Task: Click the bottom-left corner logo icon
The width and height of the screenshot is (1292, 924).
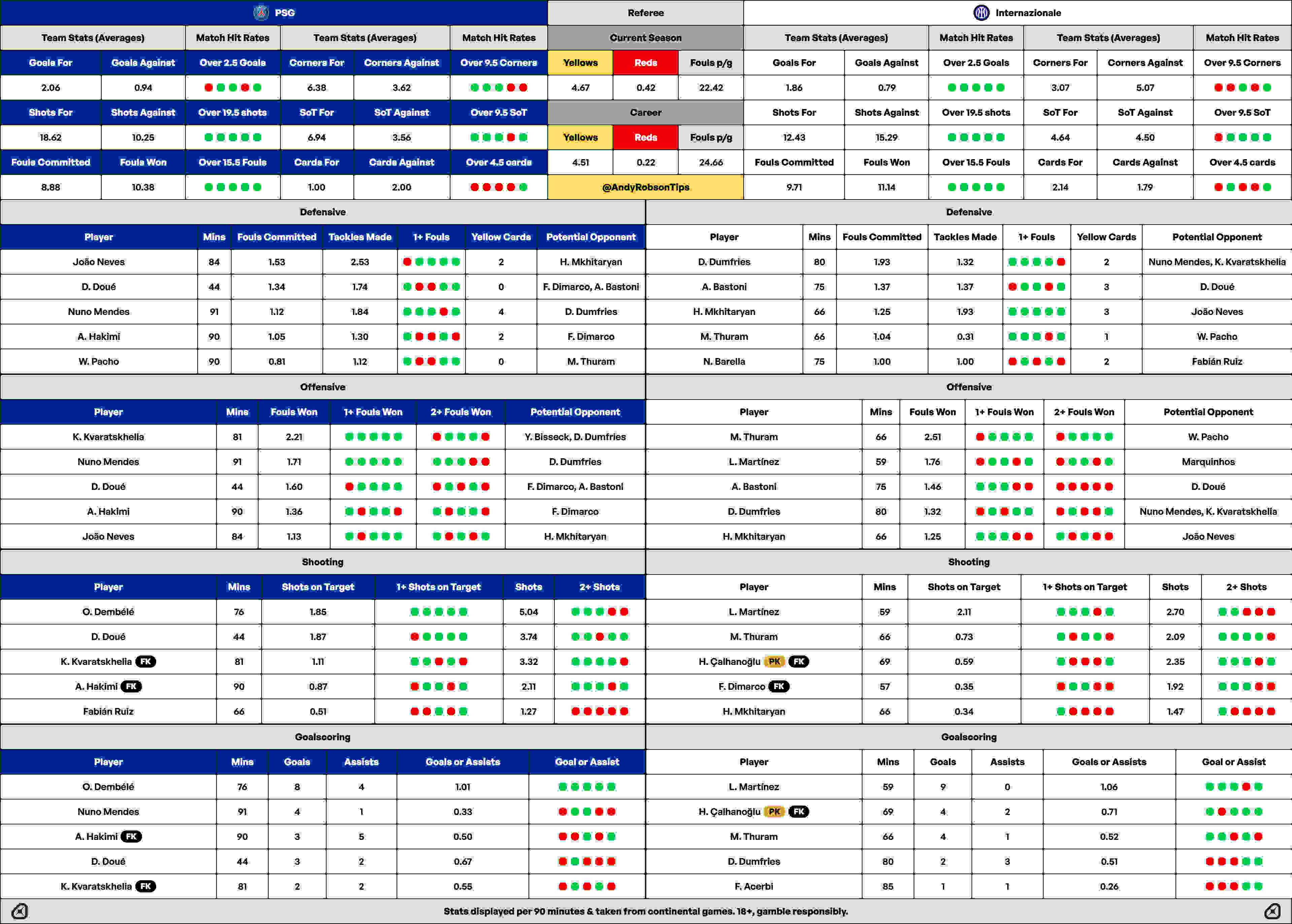Action: [x=20, y=912]
